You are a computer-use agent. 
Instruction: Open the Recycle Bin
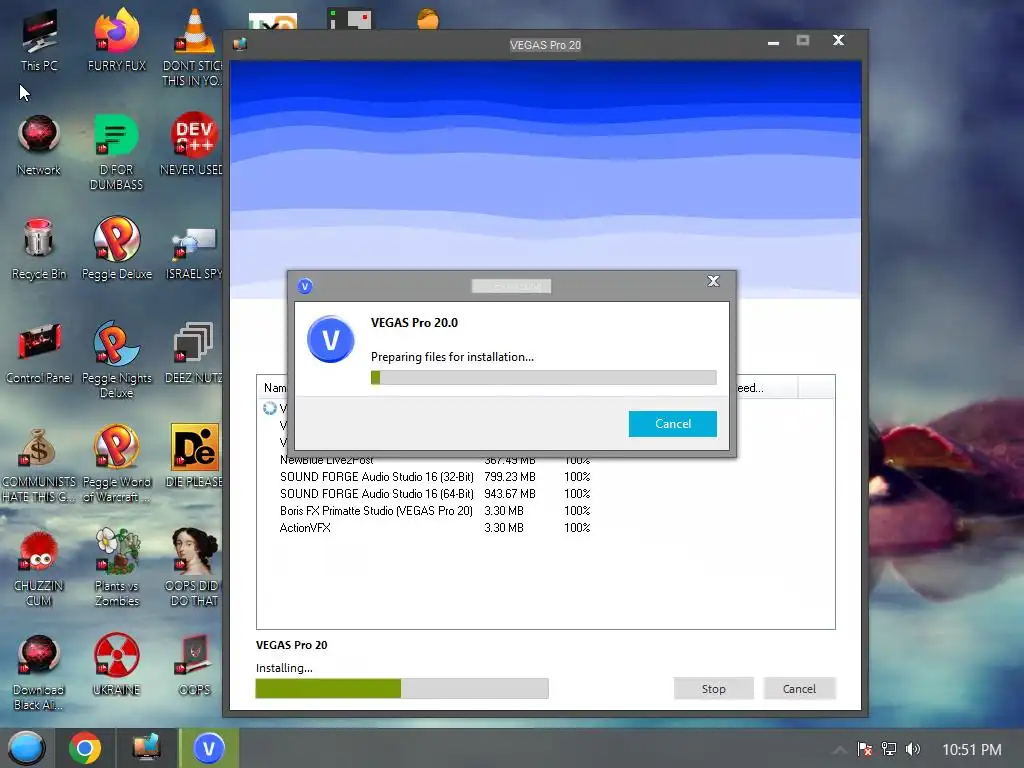[x=39, y=249]
